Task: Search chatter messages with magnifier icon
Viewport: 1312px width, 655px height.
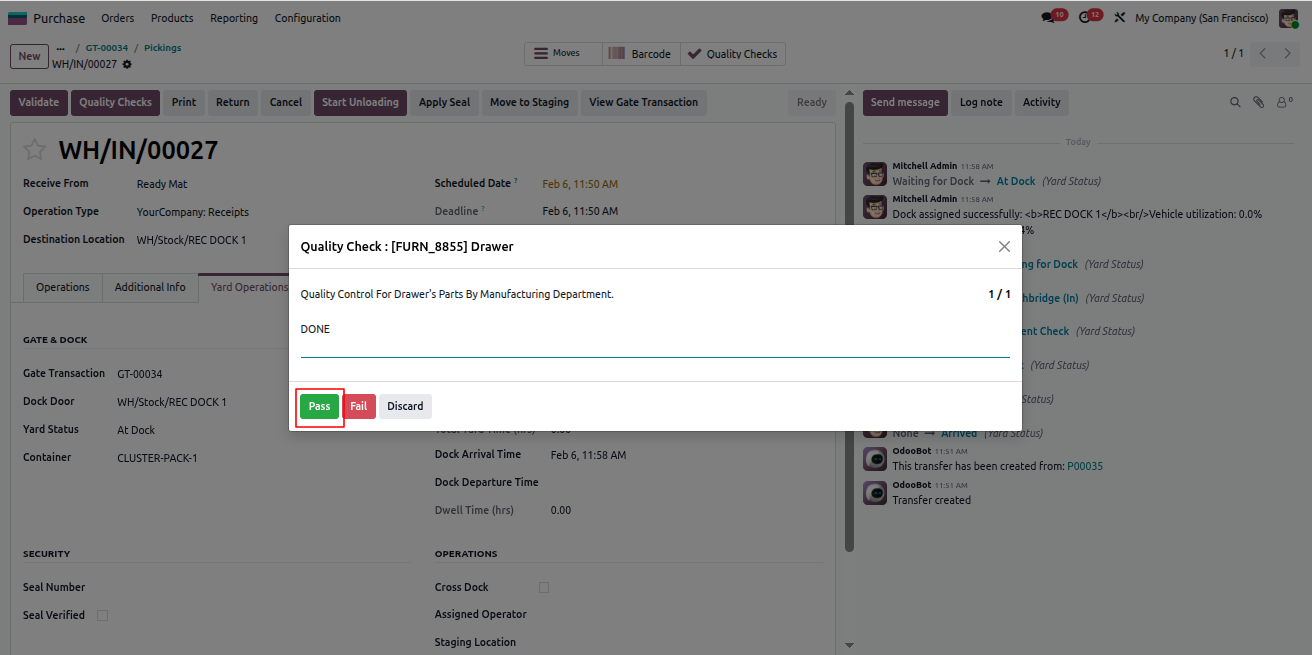Action: pyautogui.click(x=1235, y=102)
